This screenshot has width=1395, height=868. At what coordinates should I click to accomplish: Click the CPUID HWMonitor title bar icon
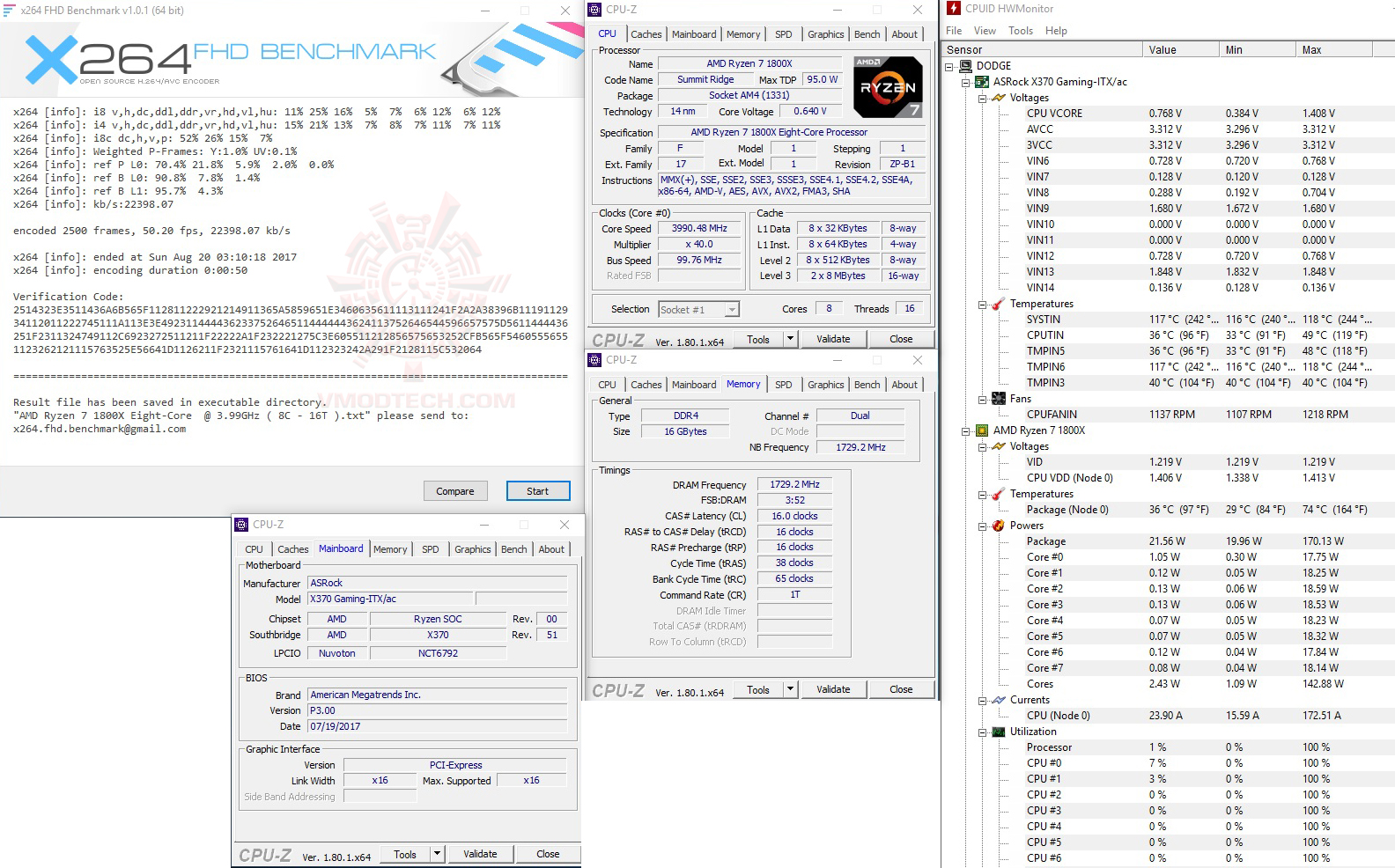click(x=954, y=9)
